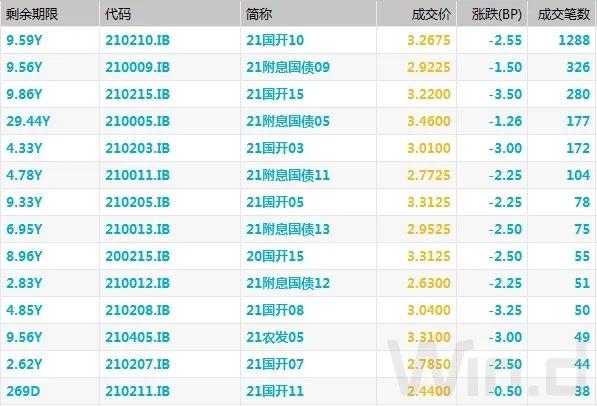597x406 pixels.
Task: Open bond code 200215.IB
Action: coord(137,257)
